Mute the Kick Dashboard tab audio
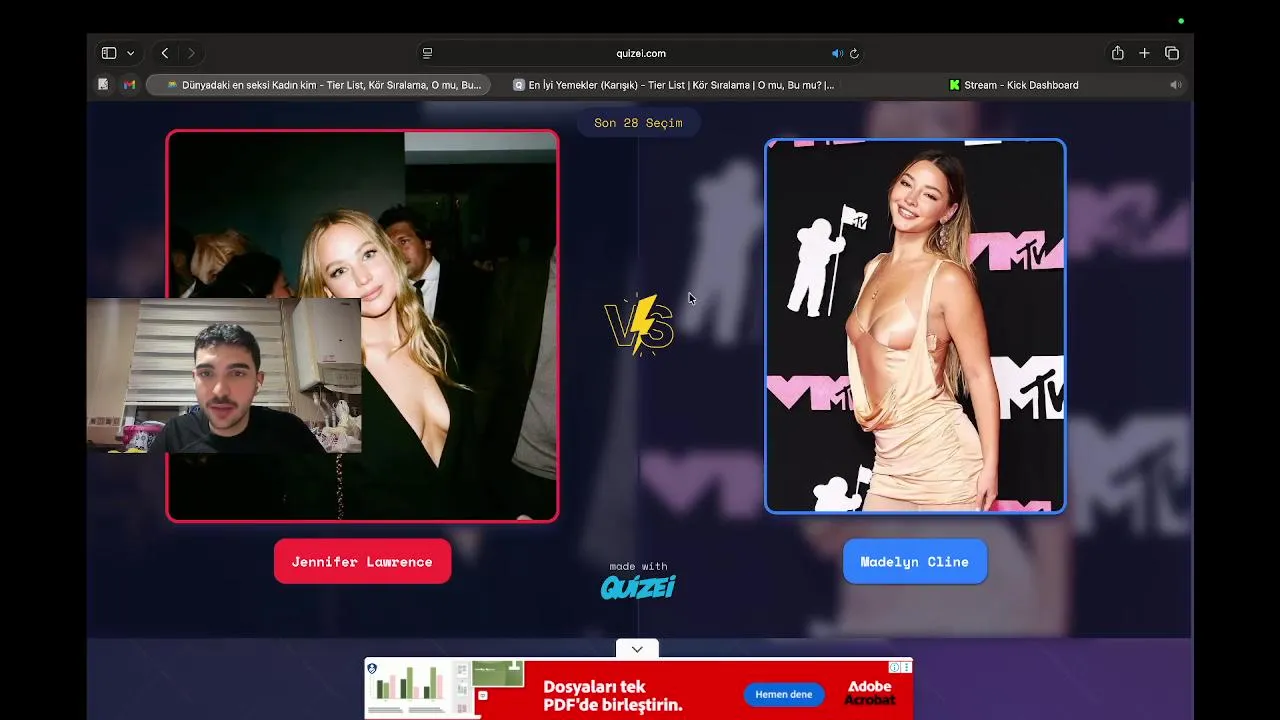 pyautogui.click(x=1176, y=85)
